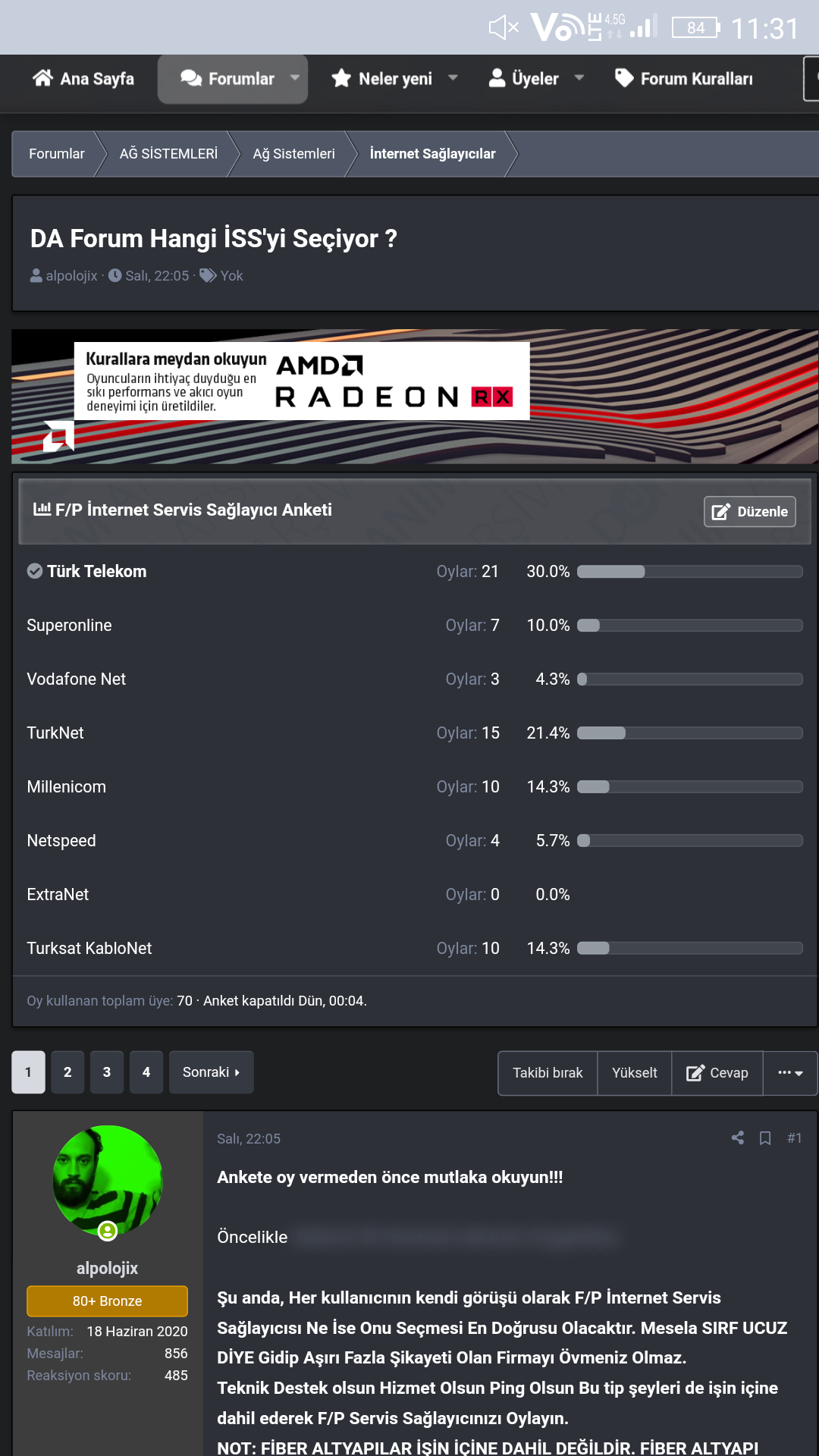Click the Türk Telekom checkmark icon
Image resolution: width=819 pixels, height=1456 pixels.
tap(35, 571)
